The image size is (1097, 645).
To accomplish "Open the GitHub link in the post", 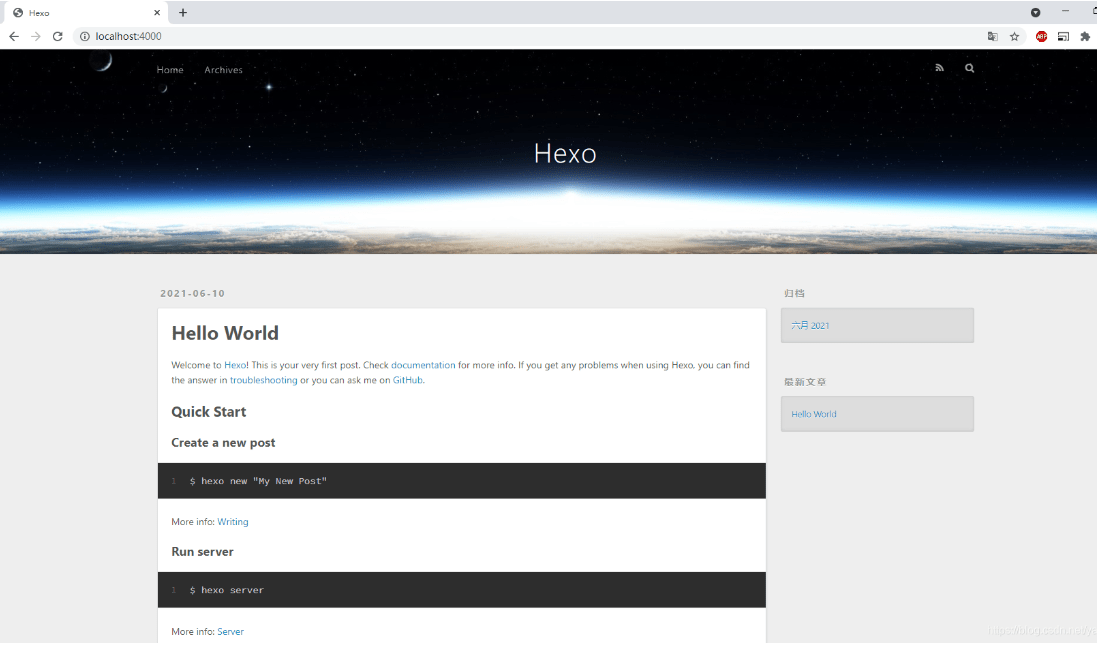I will coord(407,380).
